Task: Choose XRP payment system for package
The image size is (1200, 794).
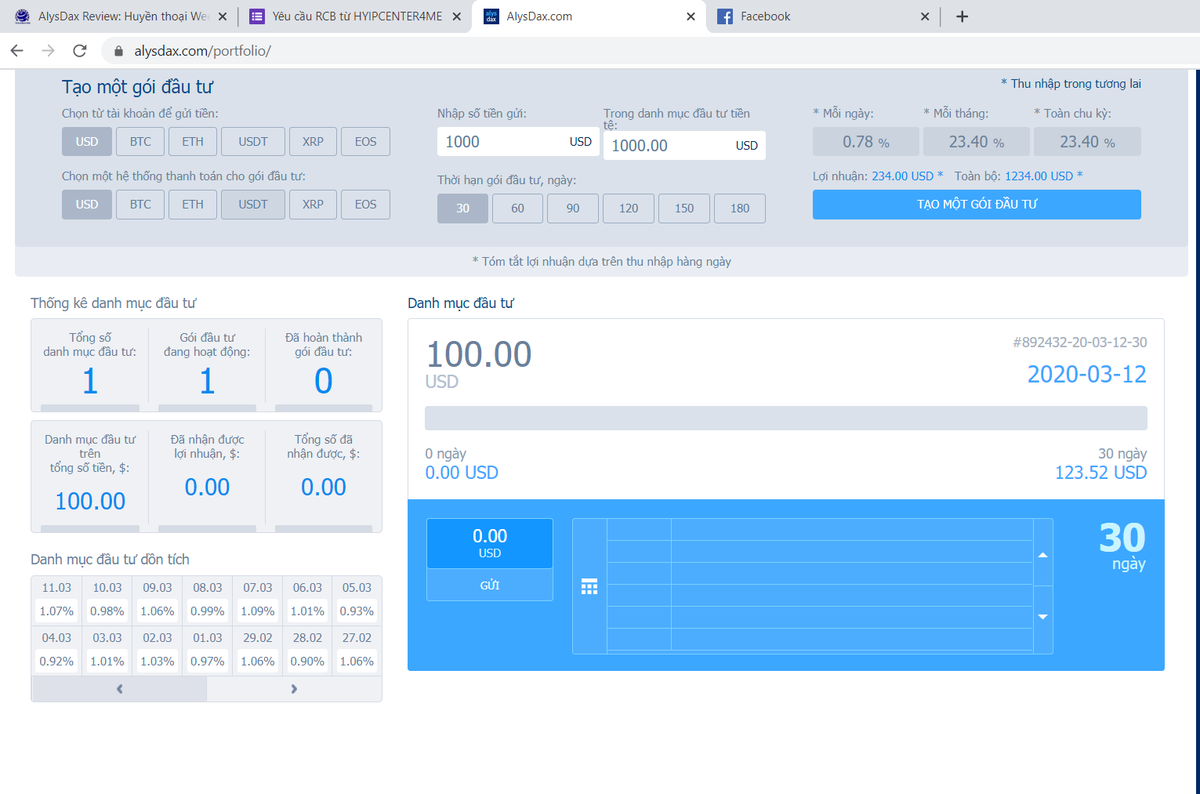Action: 313,204
